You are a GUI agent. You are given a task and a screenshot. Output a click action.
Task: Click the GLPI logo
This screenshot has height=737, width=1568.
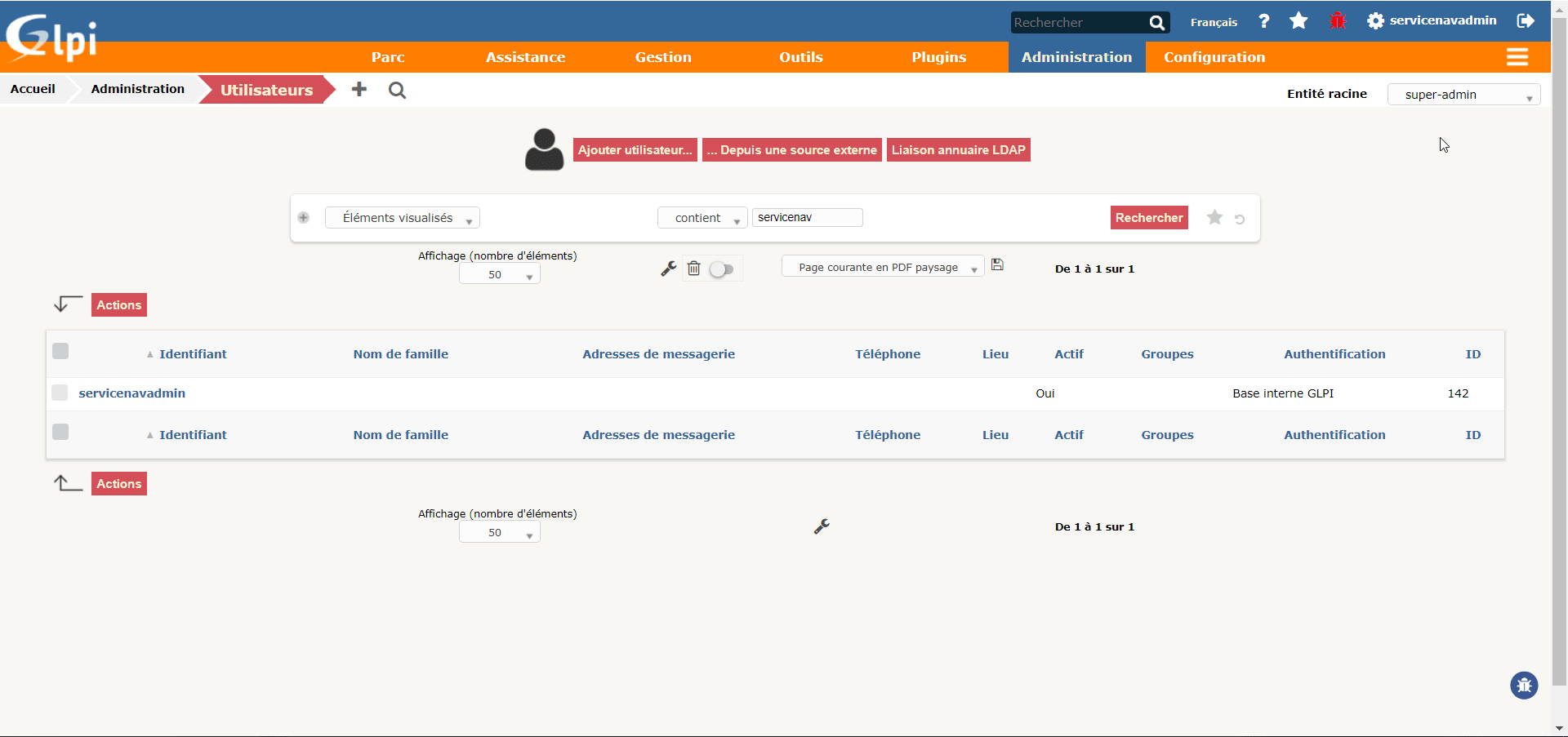(51, 36)
